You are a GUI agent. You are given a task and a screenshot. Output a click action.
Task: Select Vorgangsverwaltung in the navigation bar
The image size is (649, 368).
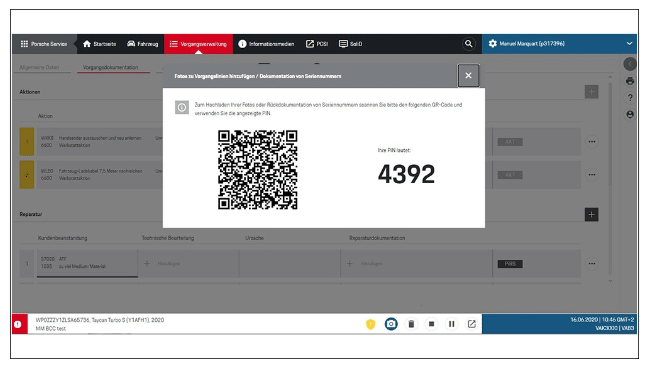pyautogui.click(x=198, y=44)
